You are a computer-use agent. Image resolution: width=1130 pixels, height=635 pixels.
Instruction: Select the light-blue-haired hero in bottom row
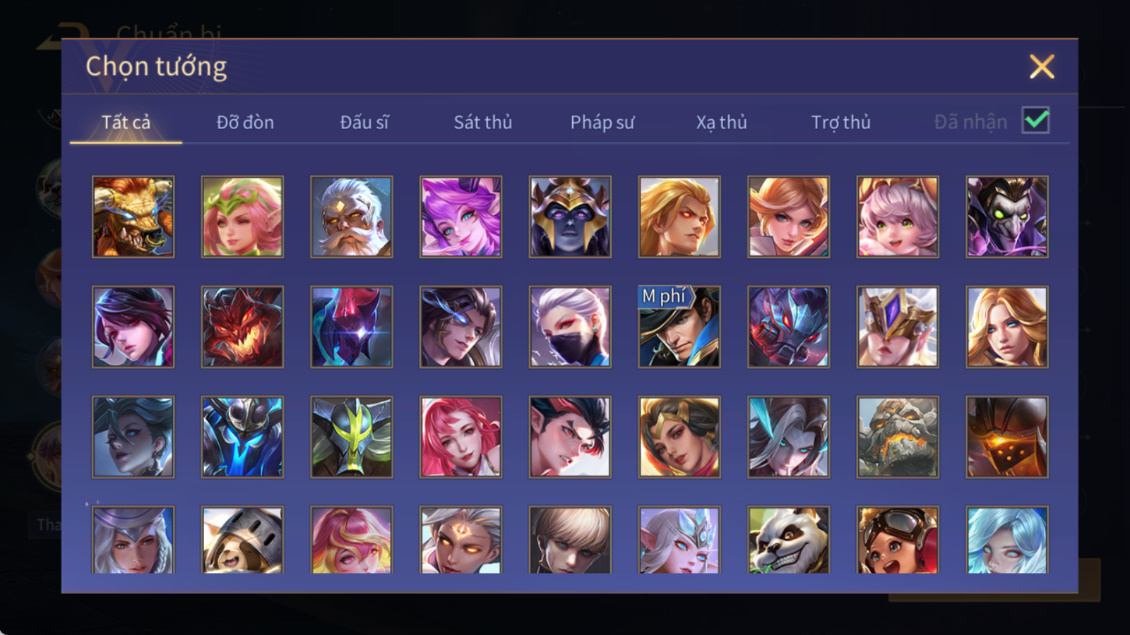[1007, 540]
